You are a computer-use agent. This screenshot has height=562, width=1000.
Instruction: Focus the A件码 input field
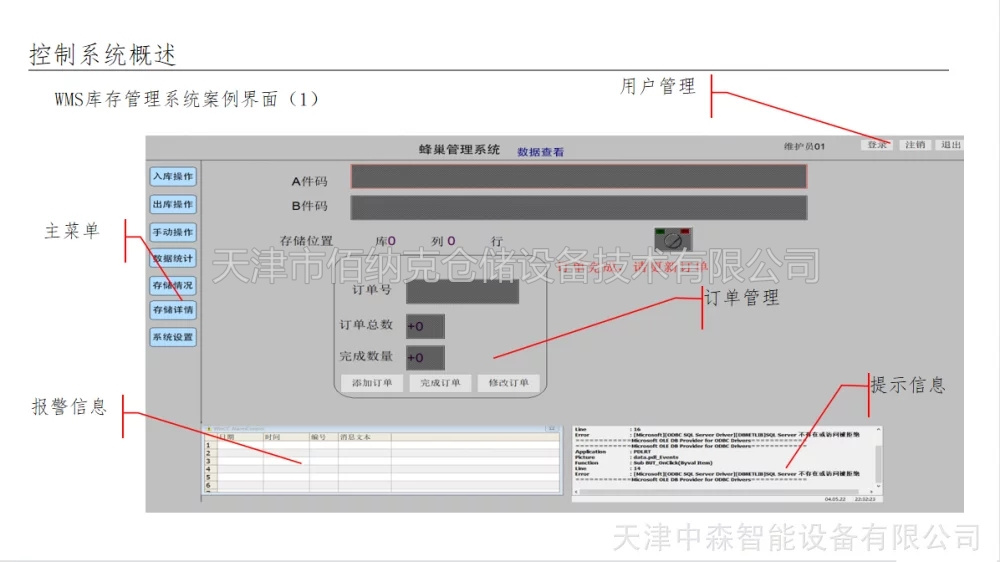click(x=578, y=177)
